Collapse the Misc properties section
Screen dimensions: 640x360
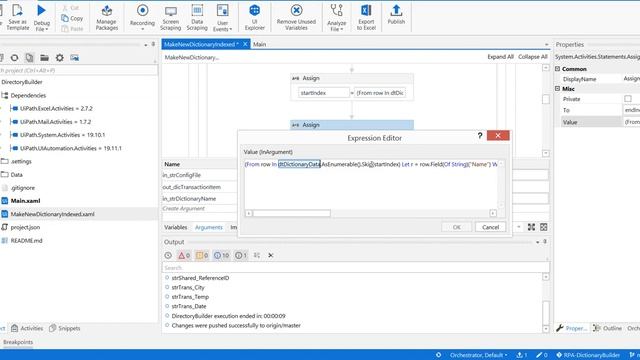click(558, 89)
